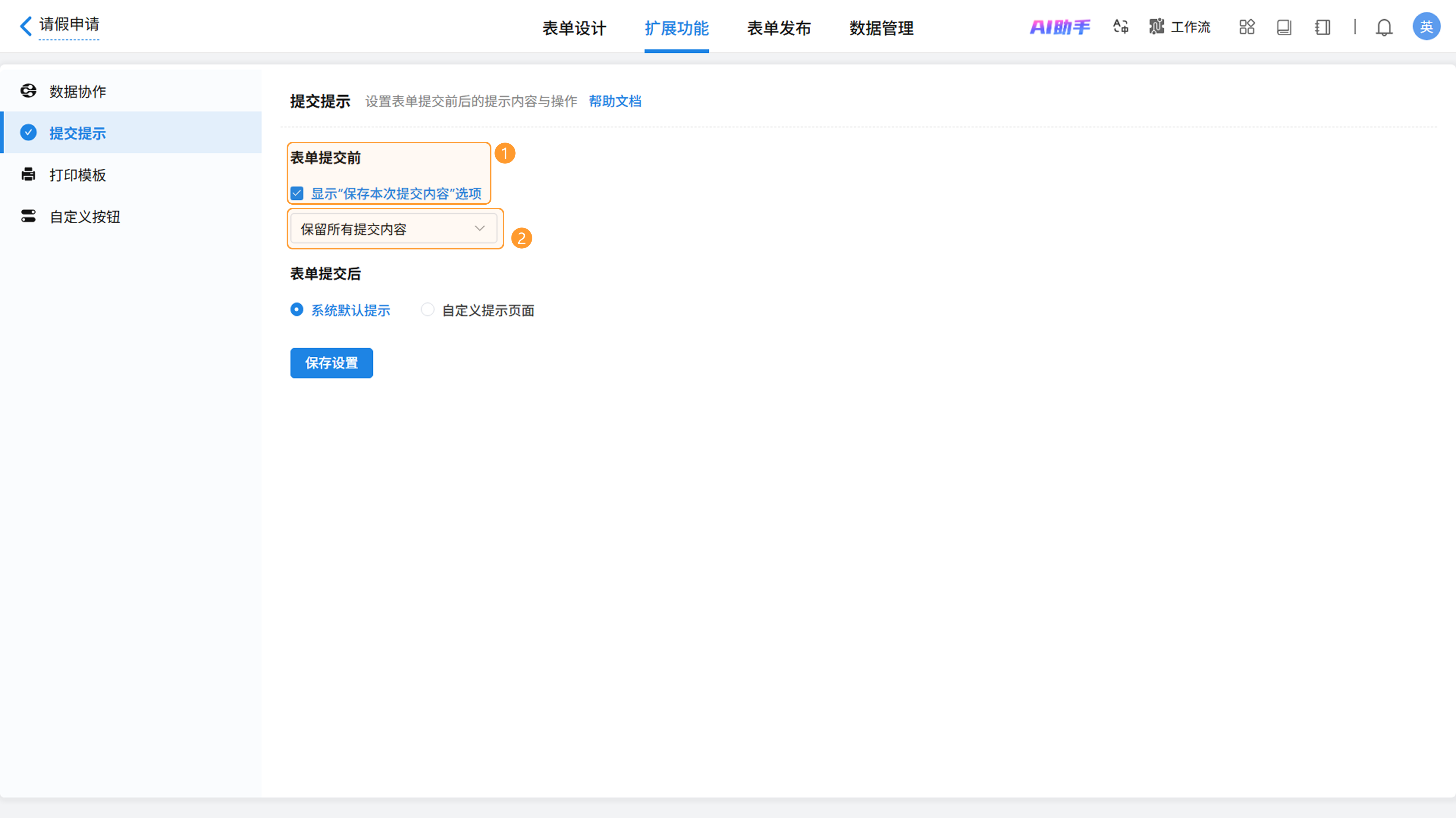Expand the 保留所有提交内容 dropdown
The width and height of the screenshot is (1456, 818).
pyautogui.click(x=394, y=229)
